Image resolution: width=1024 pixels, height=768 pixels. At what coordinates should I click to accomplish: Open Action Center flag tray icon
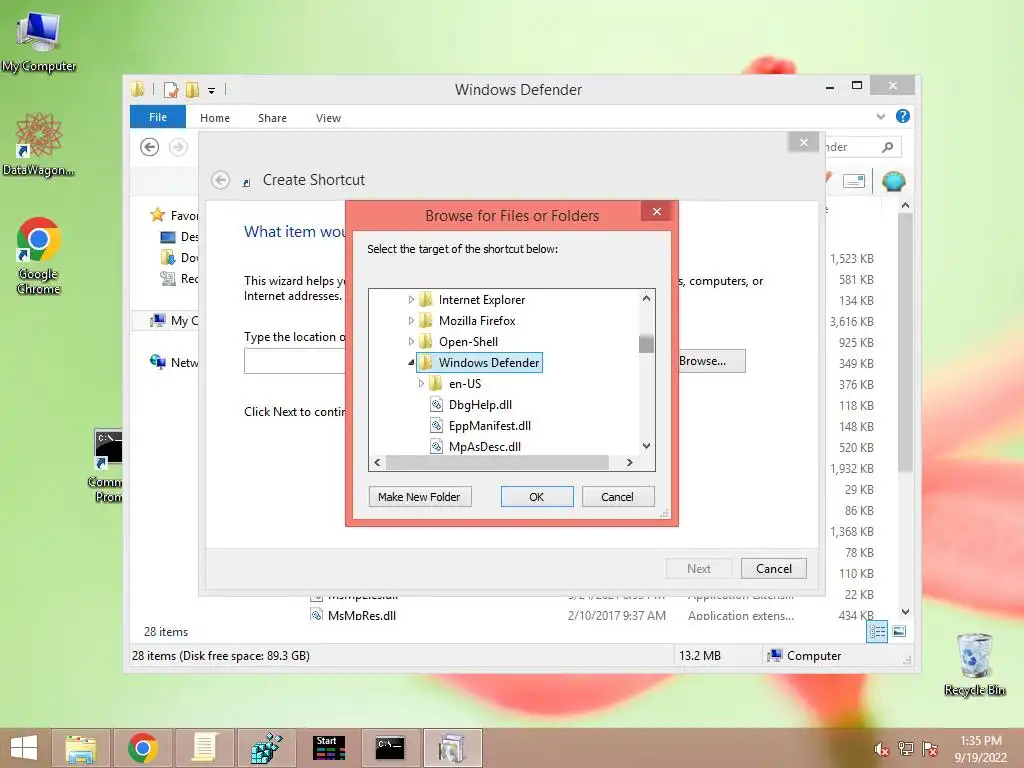click(x=930, y=748)
